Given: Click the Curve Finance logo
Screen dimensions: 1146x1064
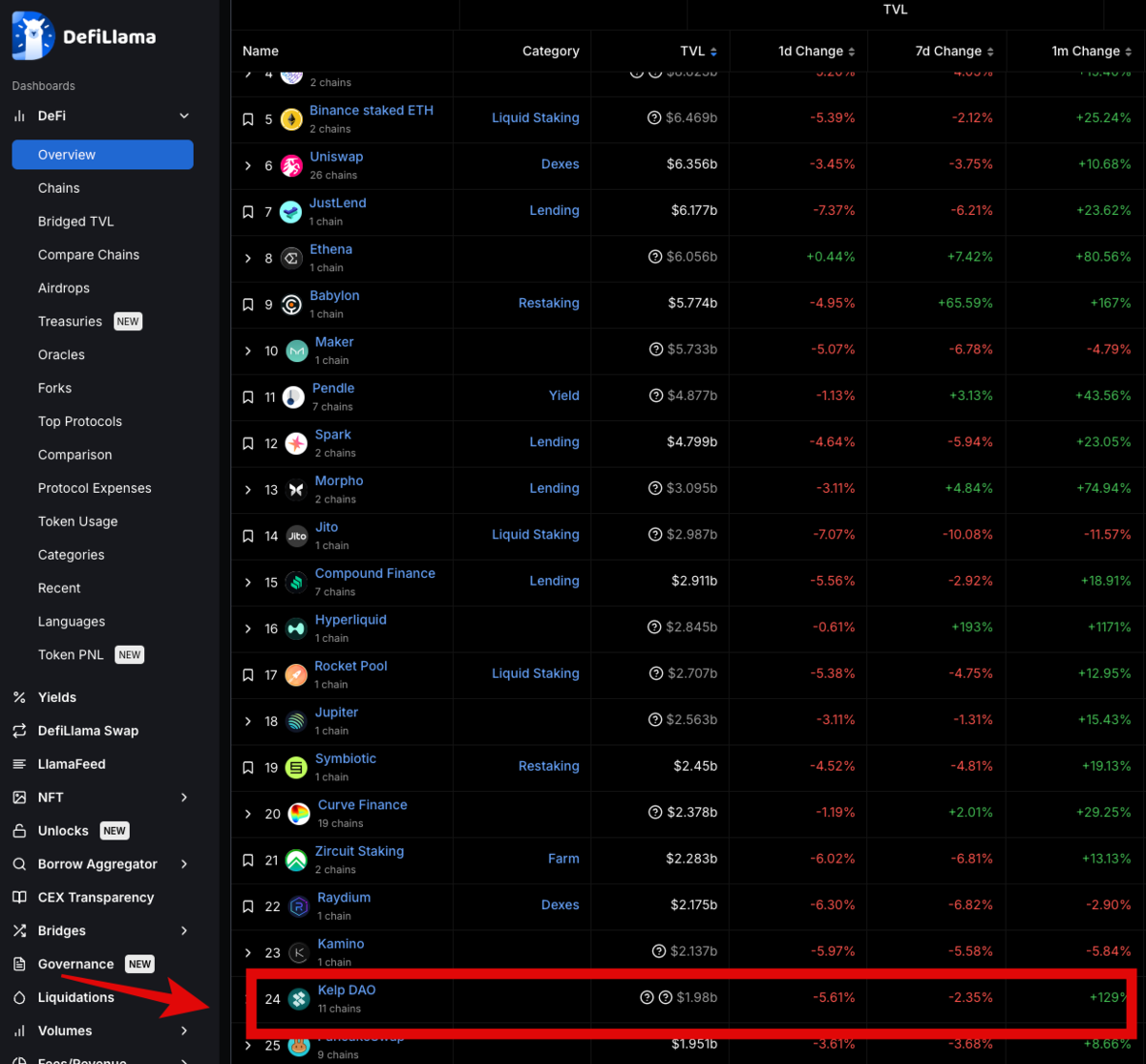Looking at the screenshot, I should (299, 815).
